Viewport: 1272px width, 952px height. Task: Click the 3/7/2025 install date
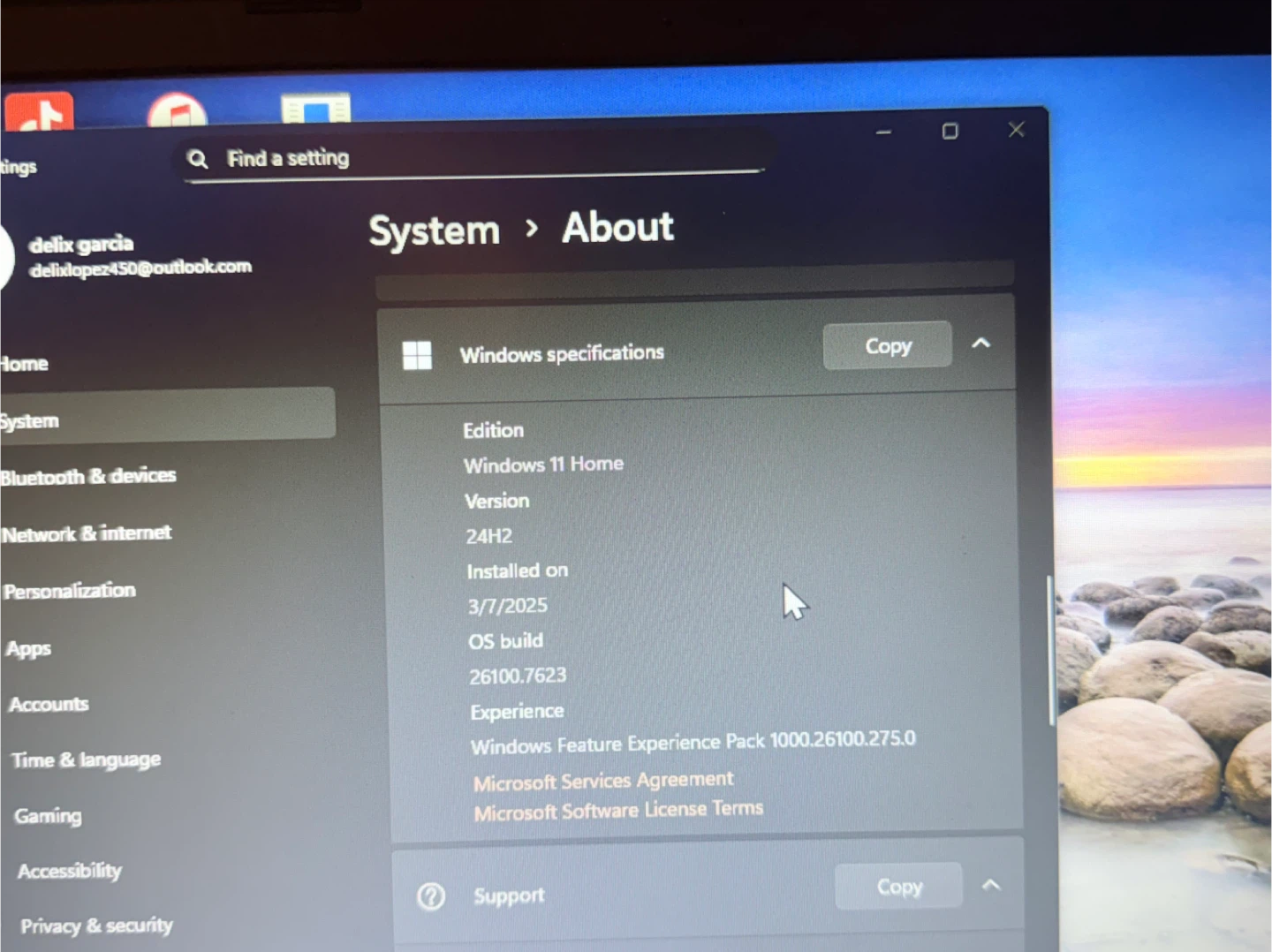[x=508, y=606]
